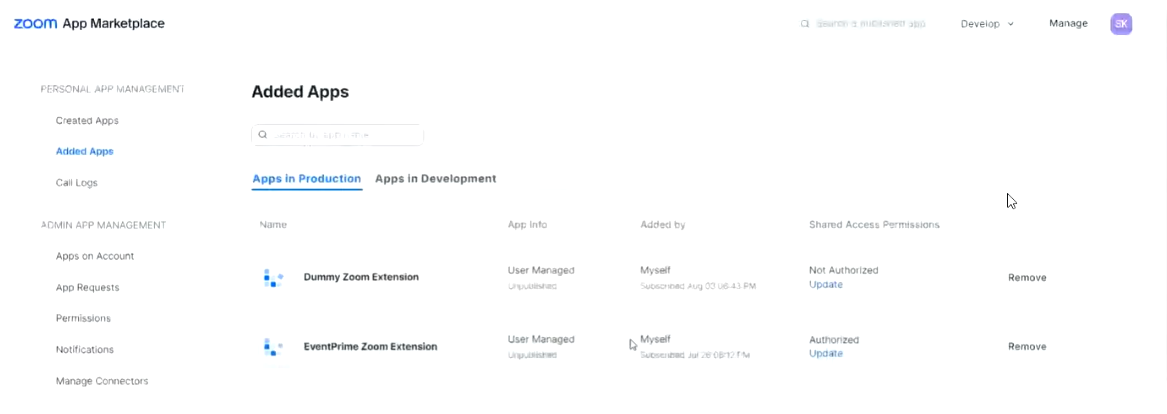
Task: Switch to Apps in Development tab
Action: click(x=435, y=179)
